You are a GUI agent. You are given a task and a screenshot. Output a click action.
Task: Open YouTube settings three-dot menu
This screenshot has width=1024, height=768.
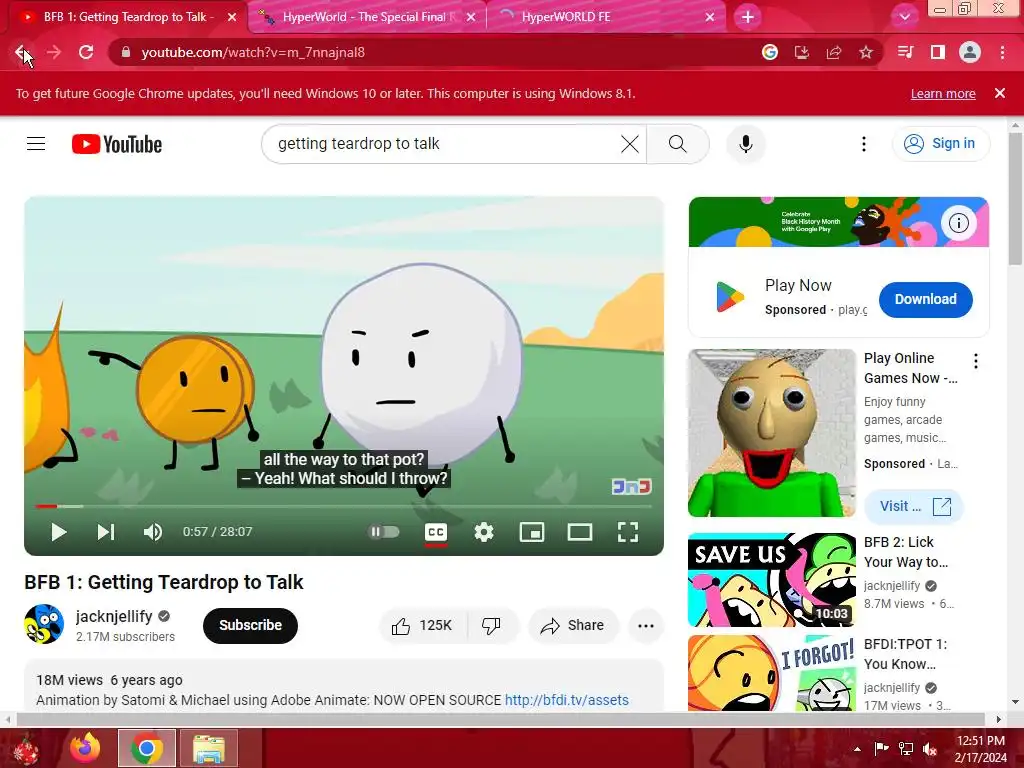click(x=864, y=144)
